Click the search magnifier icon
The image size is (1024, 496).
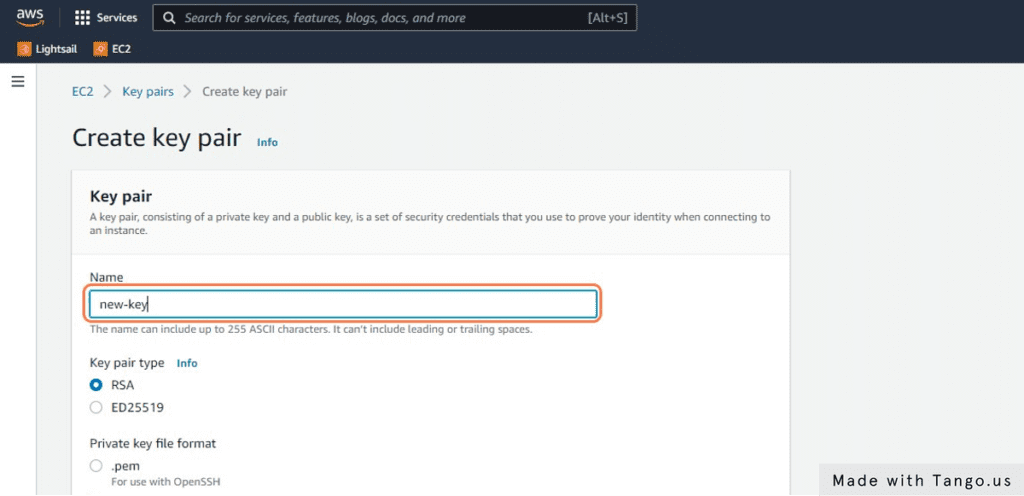(x=169, y=18)
